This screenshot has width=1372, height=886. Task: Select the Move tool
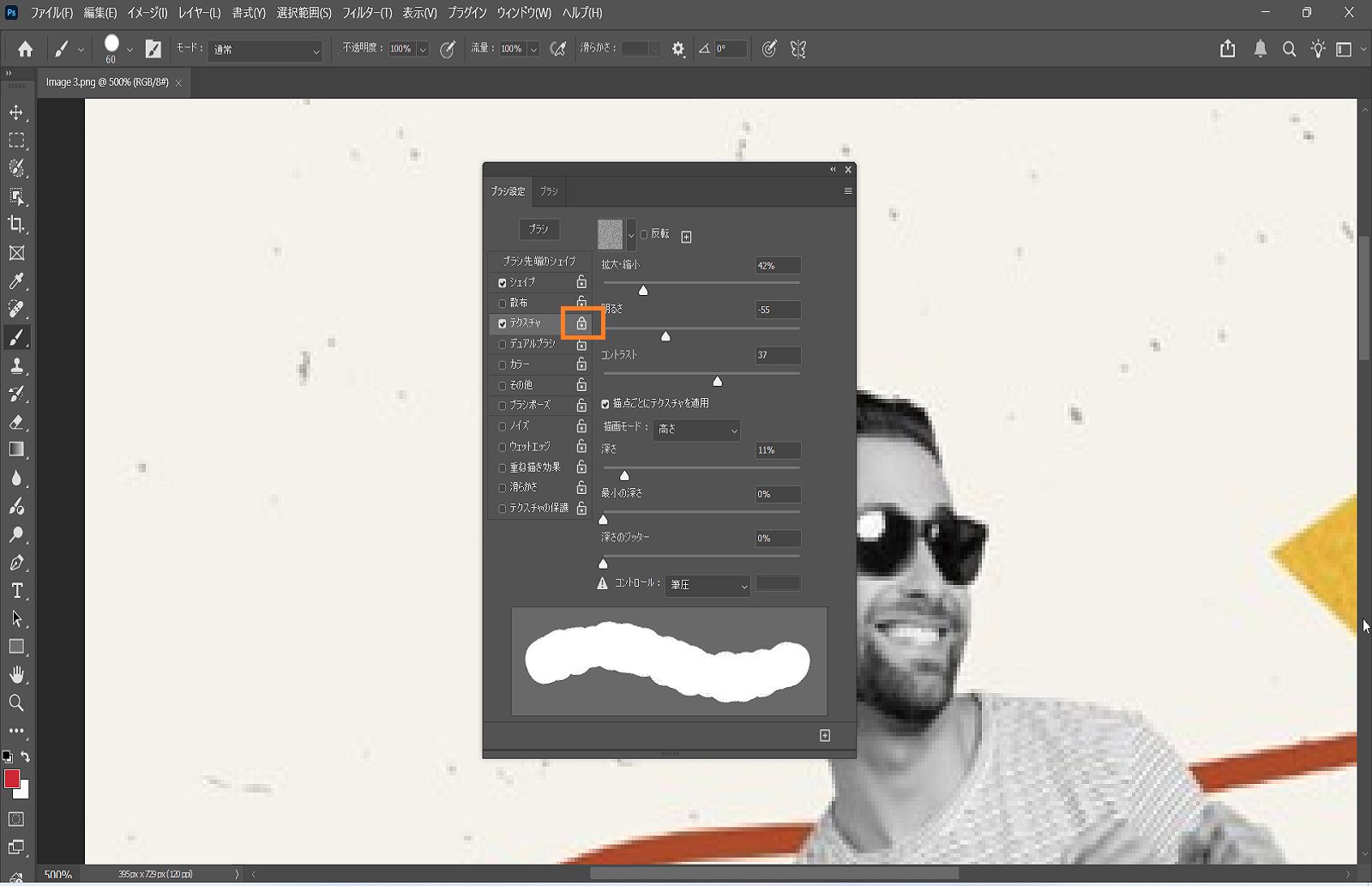17,112
